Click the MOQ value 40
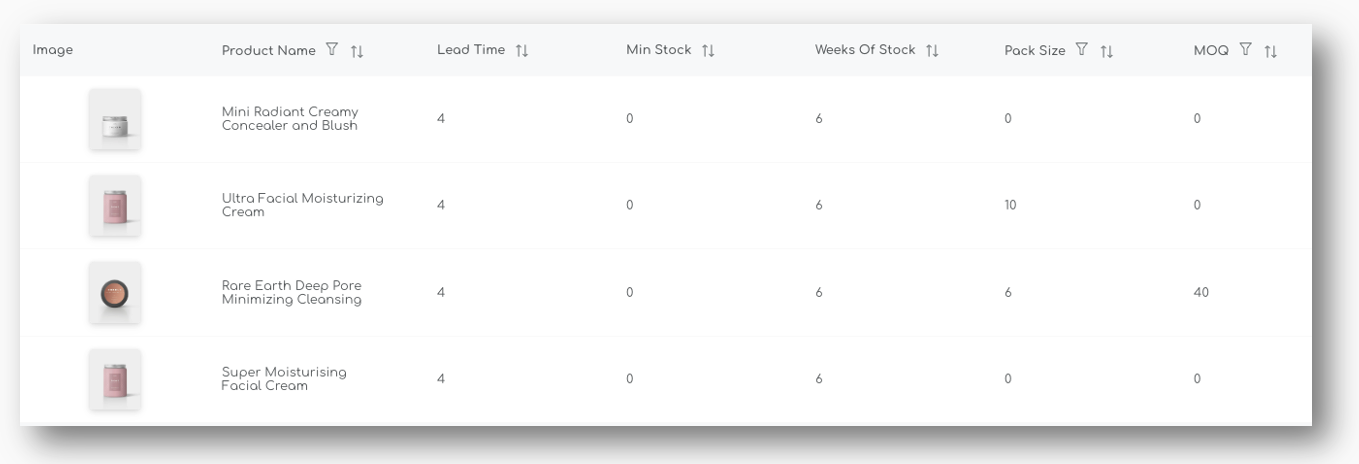 [x=1201, y=293]
